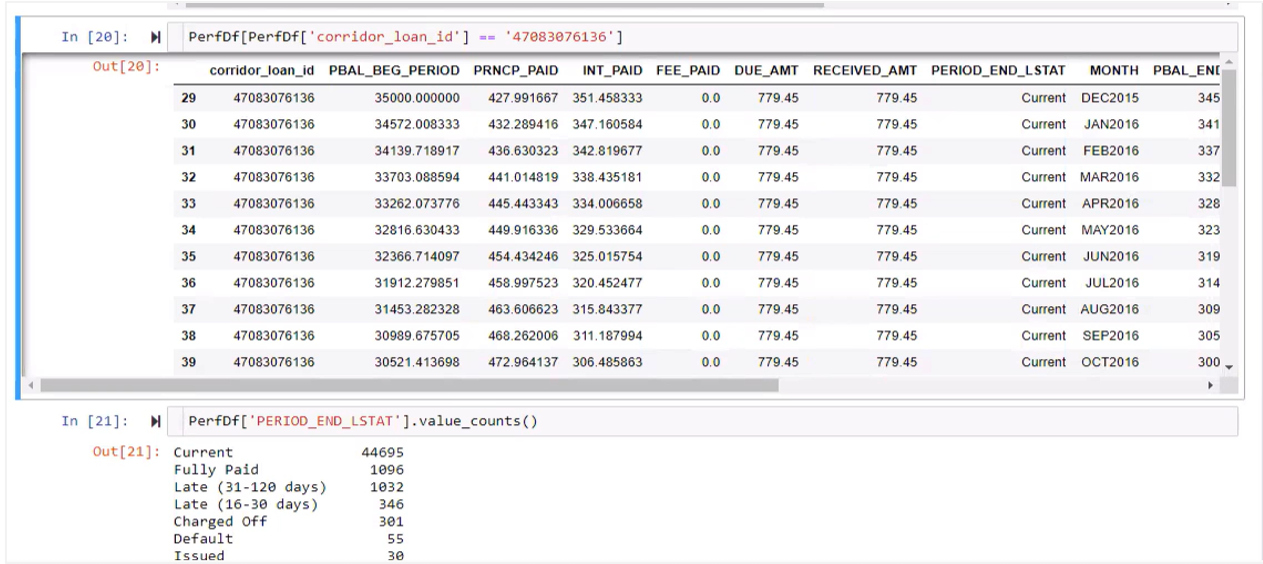This screenshot has width=1263, height=564.
Task: Run cell In [20] with its run icon
Action: coord(156,38)
